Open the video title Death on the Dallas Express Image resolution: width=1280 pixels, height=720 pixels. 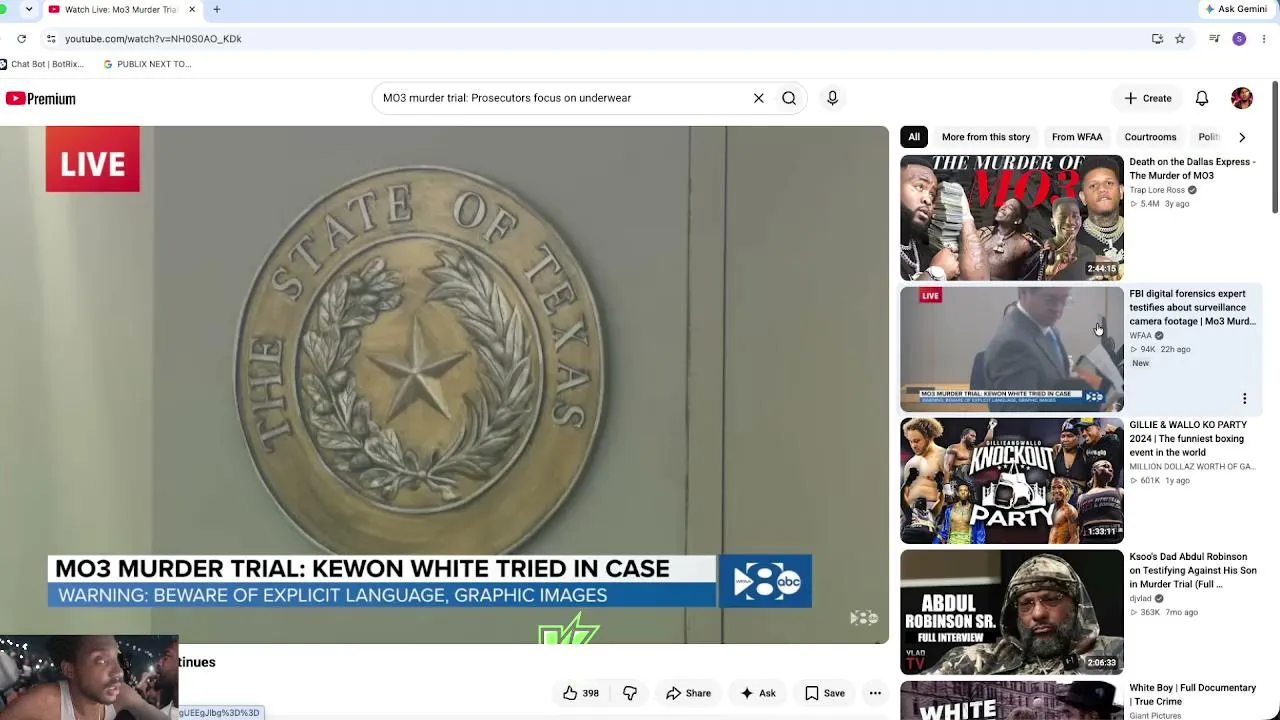pos(1192,169)
